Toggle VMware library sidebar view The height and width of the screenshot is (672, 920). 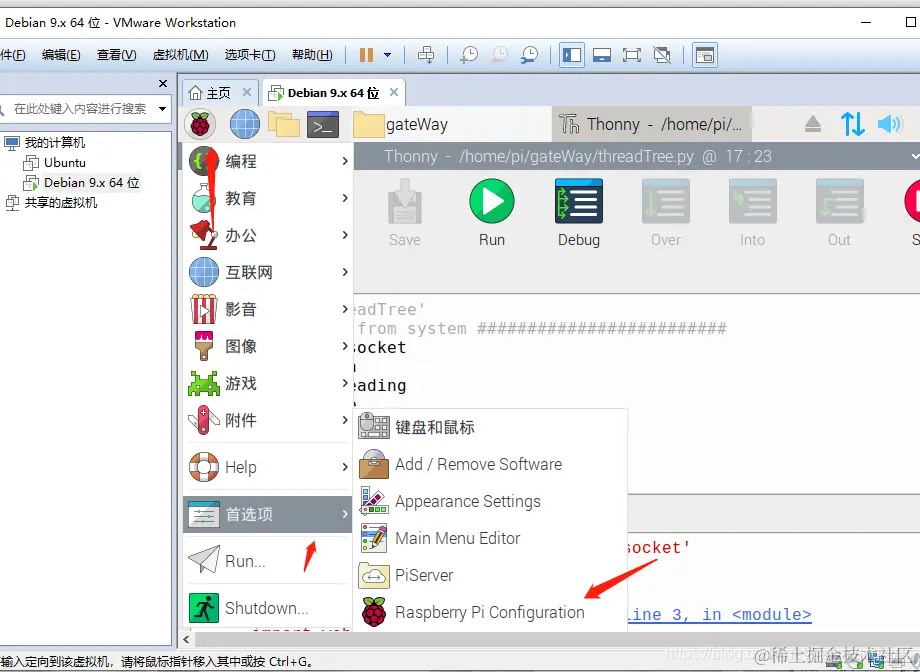pos(571,55)
